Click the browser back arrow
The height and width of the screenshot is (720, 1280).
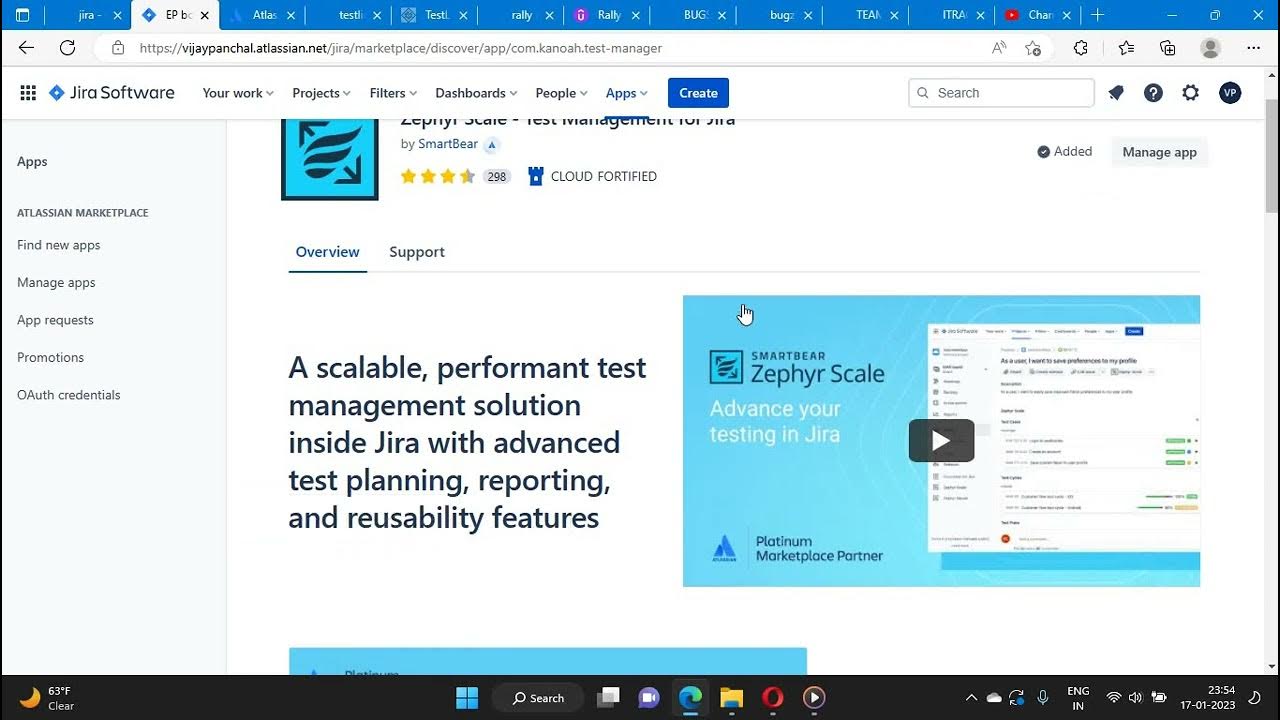click(26, 48)
